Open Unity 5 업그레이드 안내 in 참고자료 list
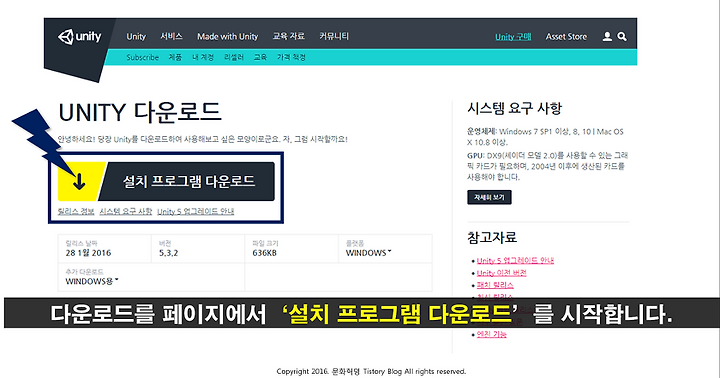This screenshot has width=720, height=378. (x=515, y=260)
